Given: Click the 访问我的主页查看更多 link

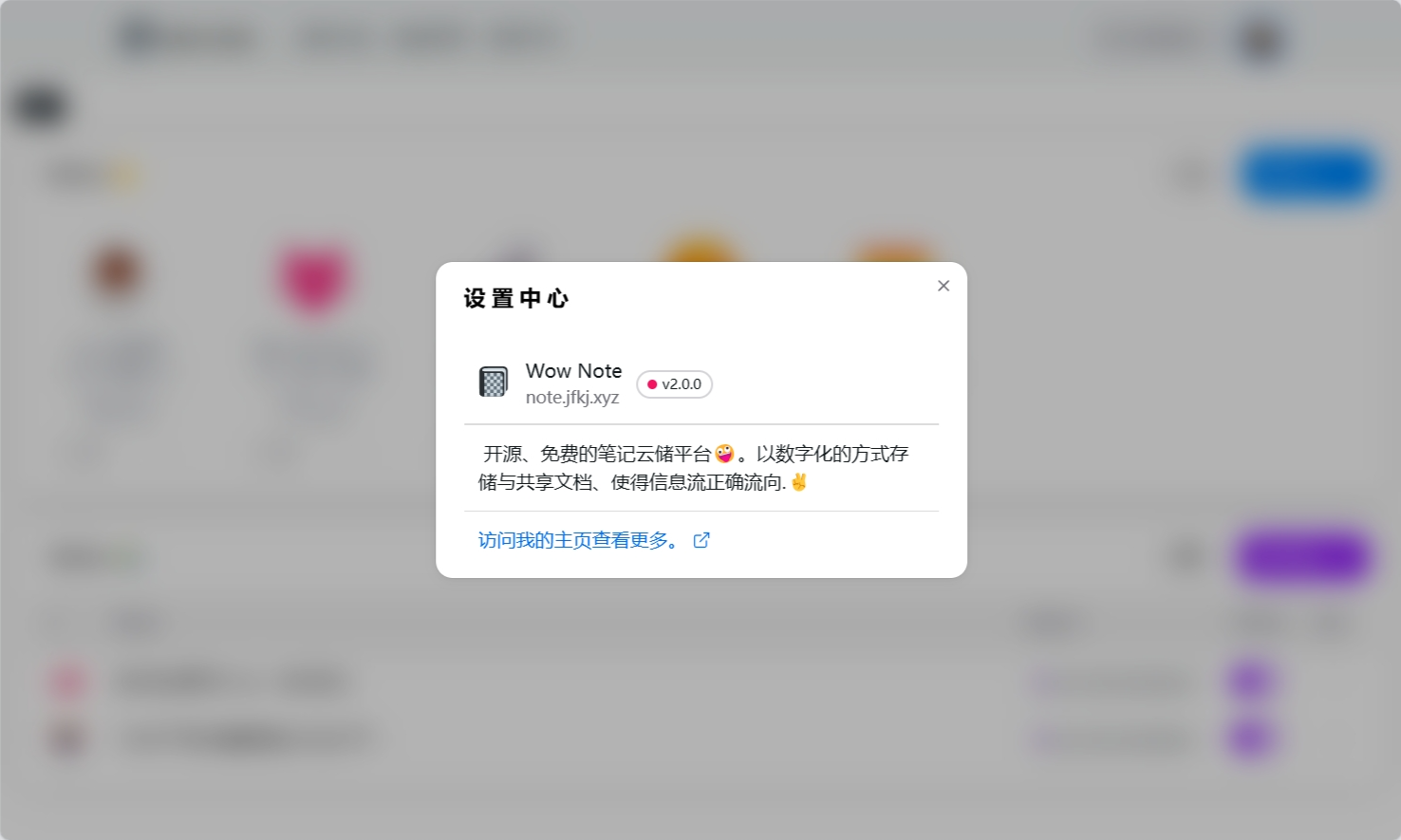Looking at the screenshot, I should [579, 540].
